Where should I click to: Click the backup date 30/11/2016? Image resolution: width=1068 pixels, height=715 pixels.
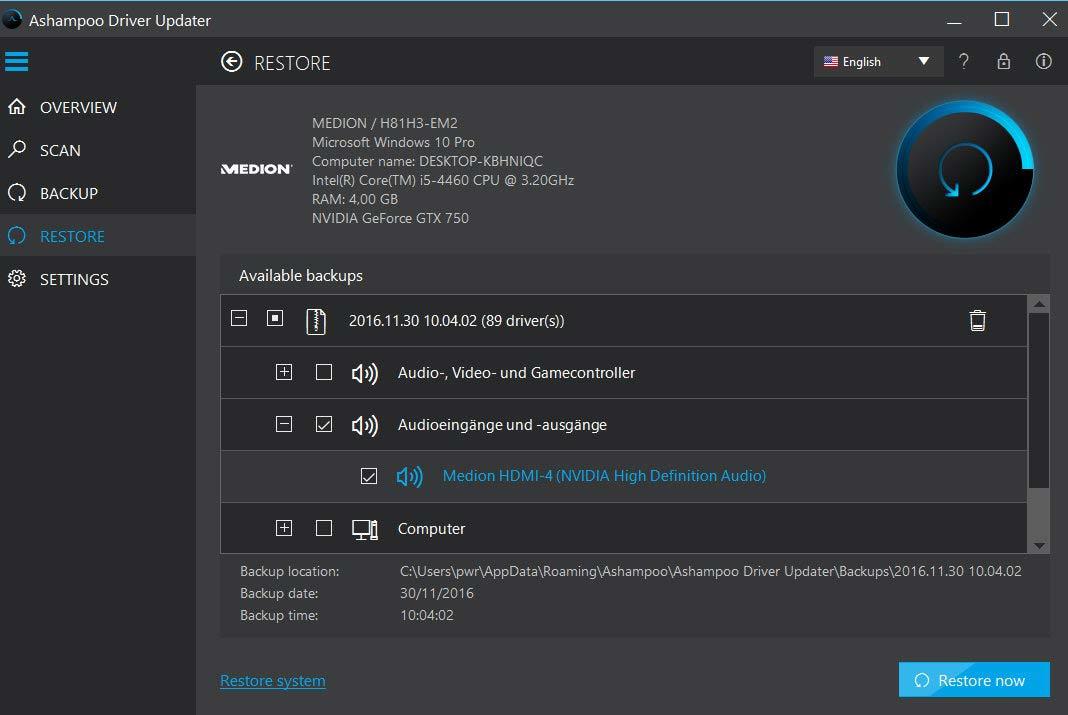(x=437, y=593)
